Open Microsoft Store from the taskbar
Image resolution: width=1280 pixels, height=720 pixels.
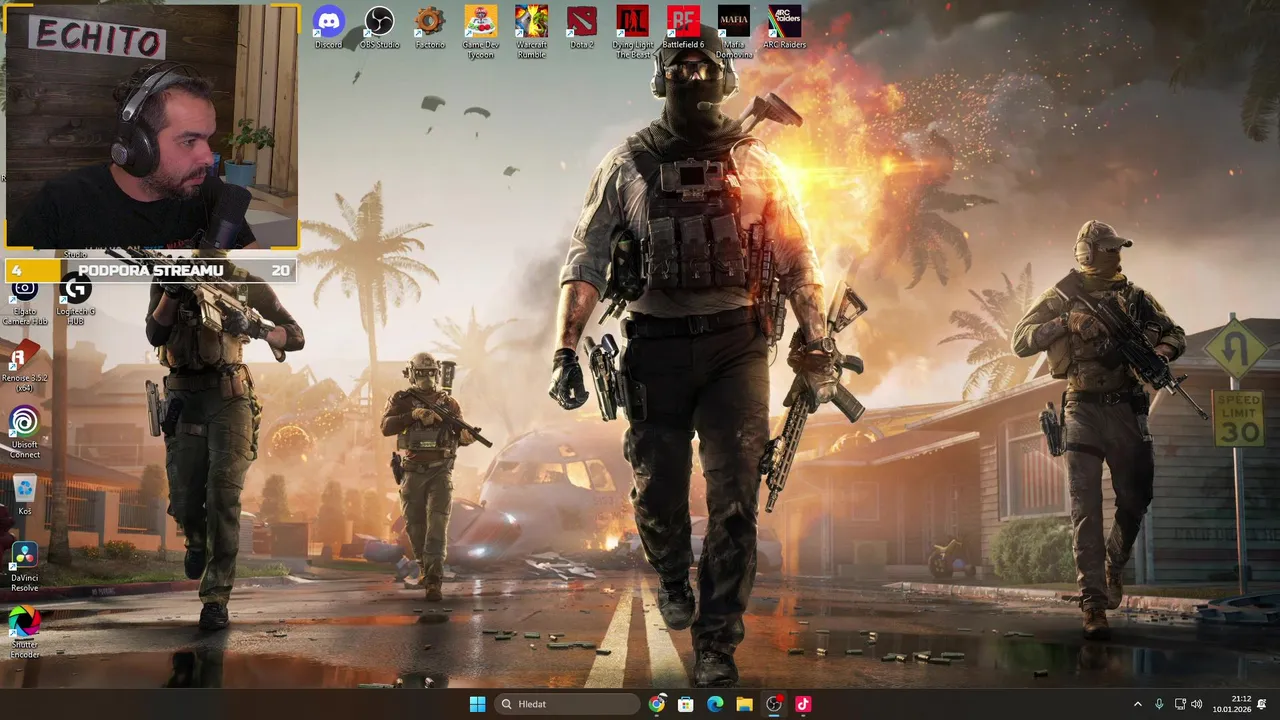pos(686,704)
